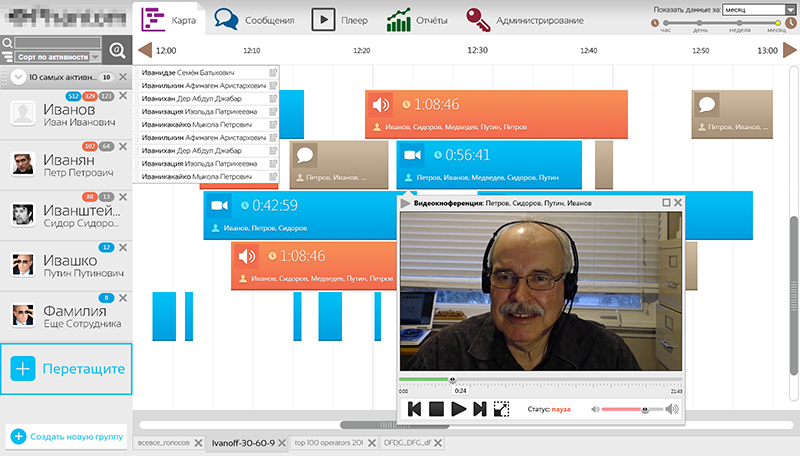800x456 pixels.
Task: Click the volume slider knob
Action: coord(645,409)
